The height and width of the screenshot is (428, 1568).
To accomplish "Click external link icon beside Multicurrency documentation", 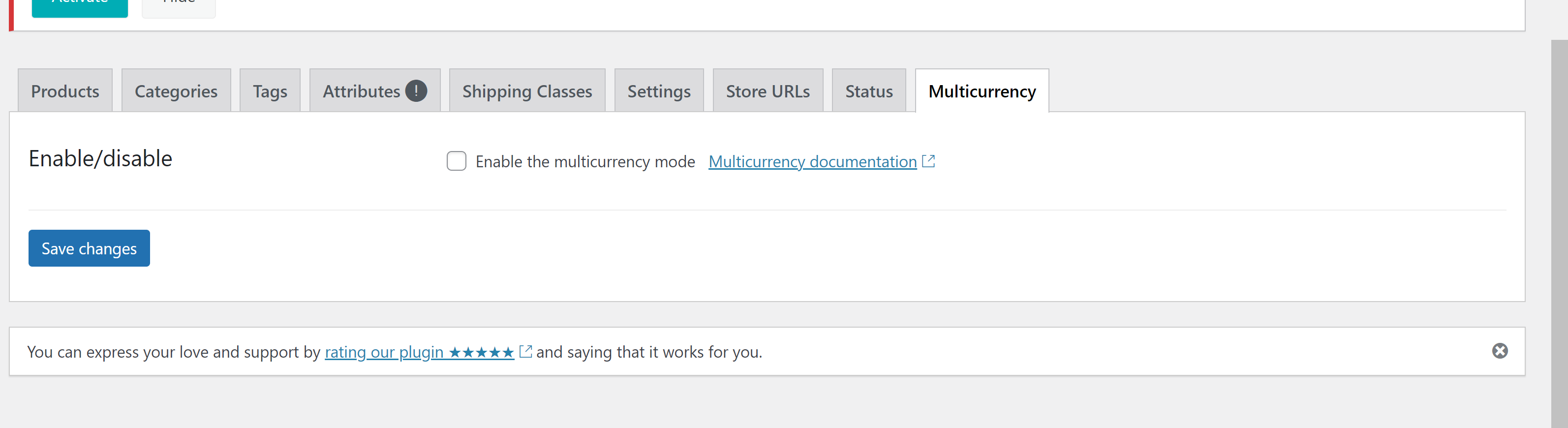I will coord(928,161).
